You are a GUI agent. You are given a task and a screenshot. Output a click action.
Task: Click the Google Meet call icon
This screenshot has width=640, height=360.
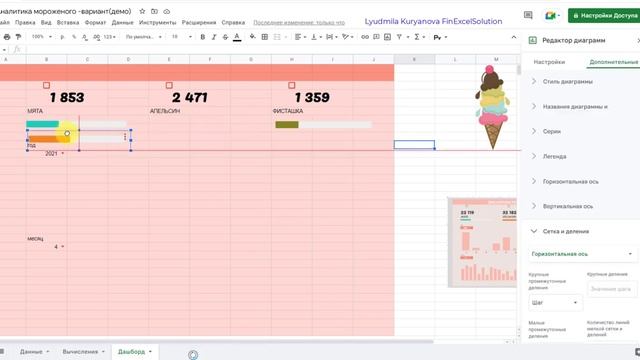pos(551,16)
